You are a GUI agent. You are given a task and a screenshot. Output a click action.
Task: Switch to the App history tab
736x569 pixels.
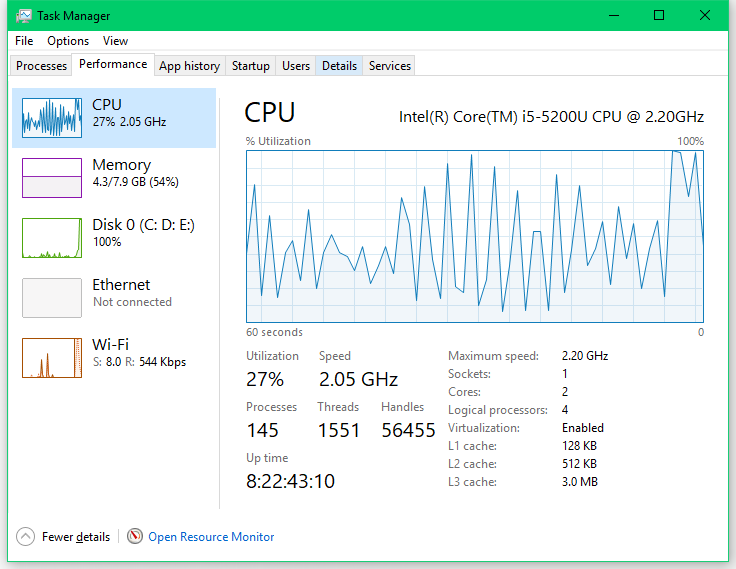click(x=190, y=66)
